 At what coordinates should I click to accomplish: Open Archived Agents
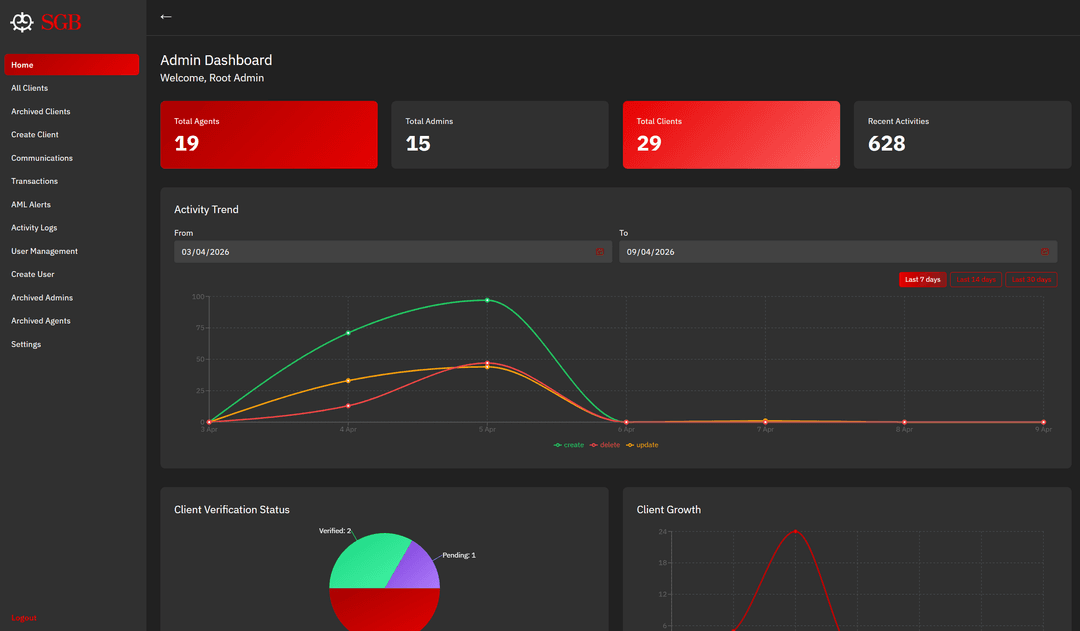click(x=41, y=321)
